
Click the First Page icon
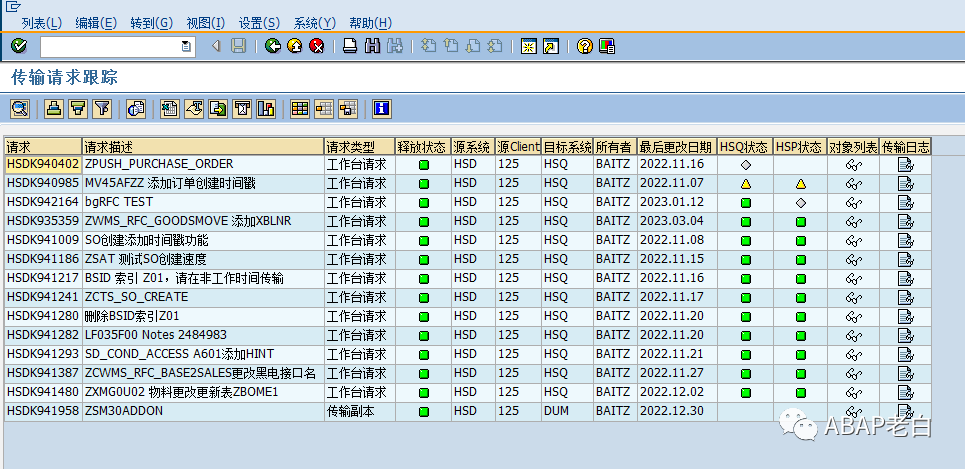(428, 46)
